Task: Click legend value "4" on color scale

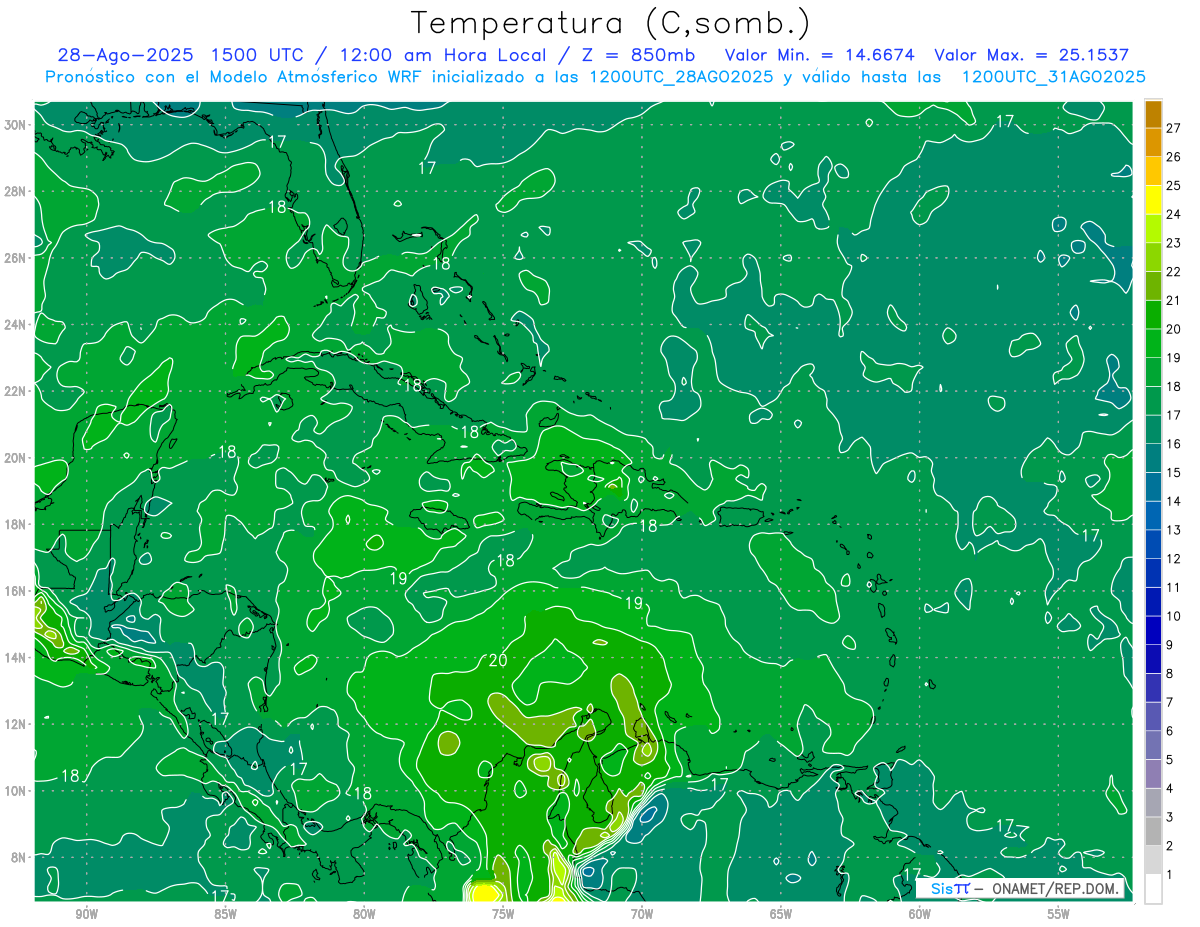Action: 1170,789
